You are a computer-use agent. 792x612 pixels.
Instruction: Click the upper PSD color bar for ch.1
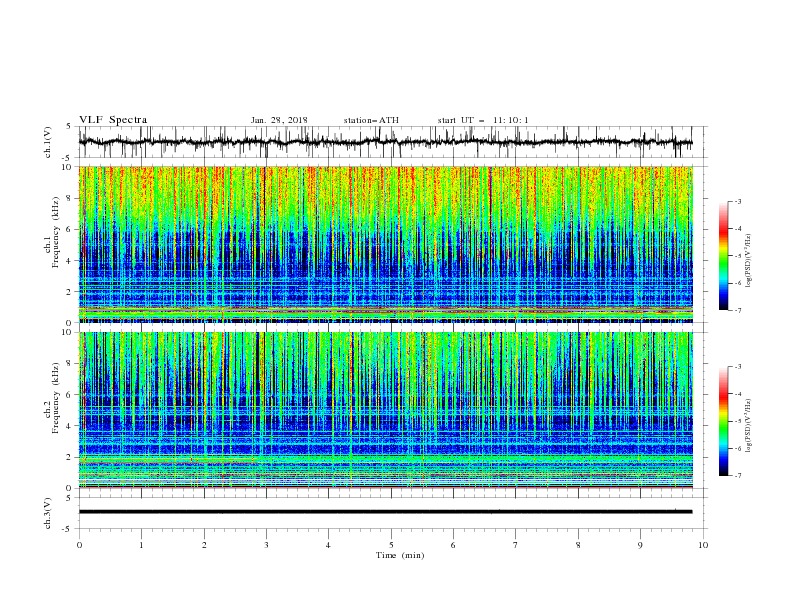[723, 256]
